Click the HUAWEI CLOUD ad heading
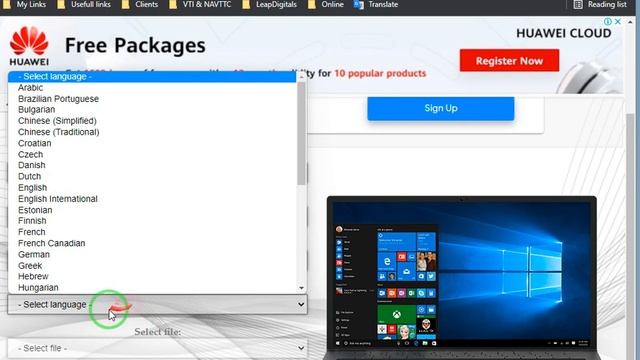640x360 pixels. [564, 33]
